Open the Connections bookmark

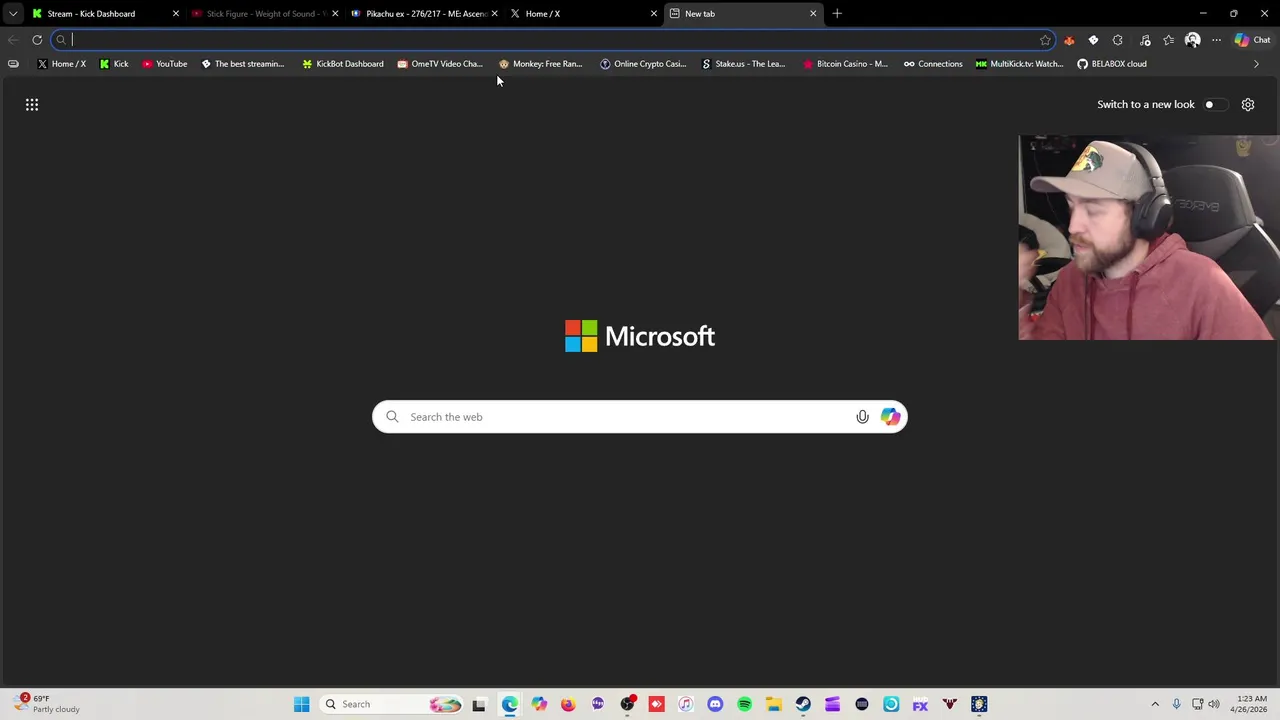coord(933,64)
